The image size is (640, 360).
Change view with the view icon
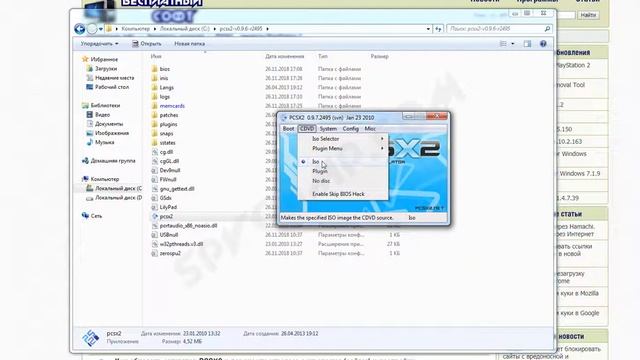point(503,44)
